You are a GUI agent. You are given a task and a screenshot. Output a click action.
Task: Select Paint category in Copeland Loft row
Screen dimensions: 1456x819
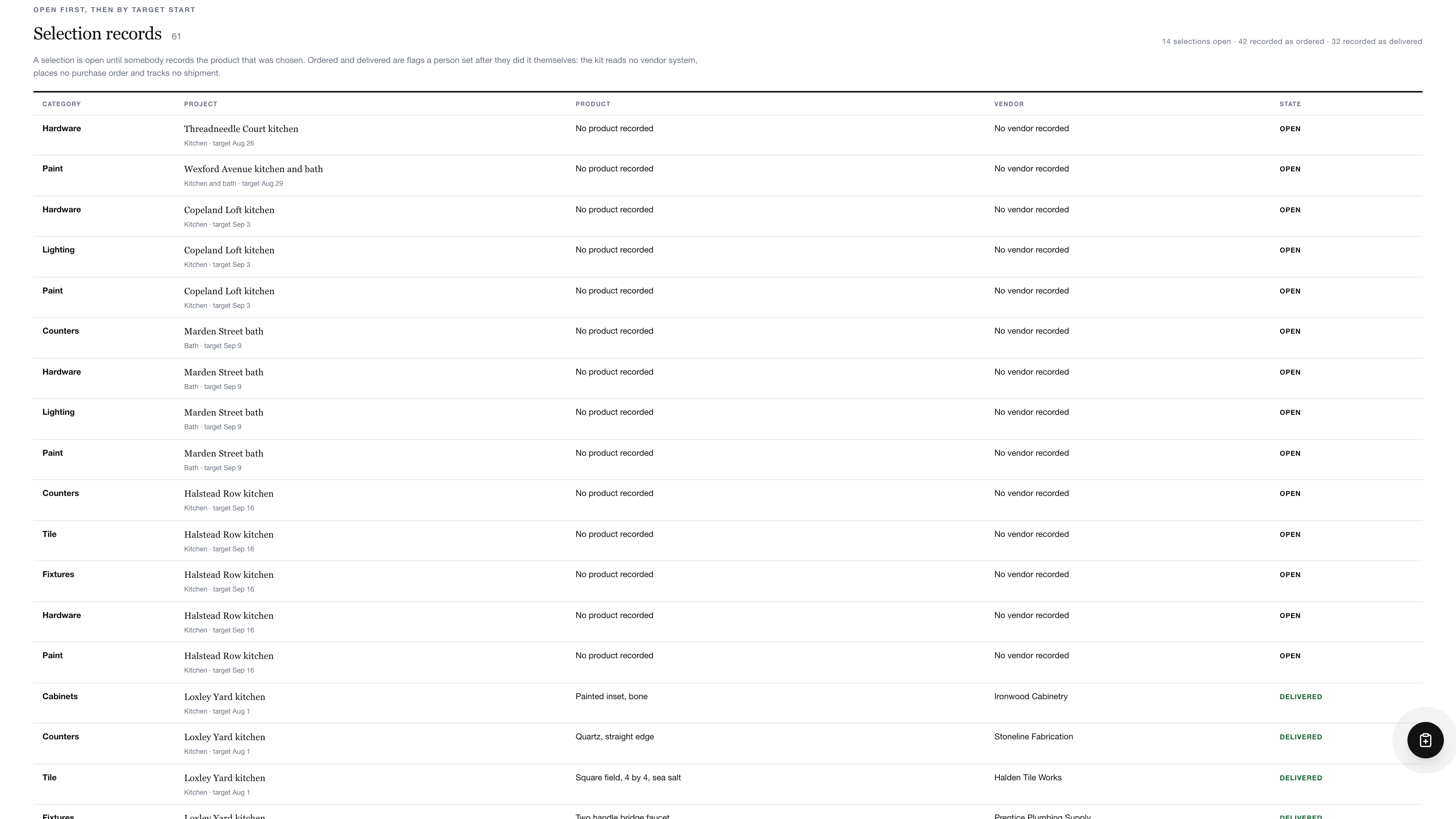pyautogui.click(x=53, y=290)
